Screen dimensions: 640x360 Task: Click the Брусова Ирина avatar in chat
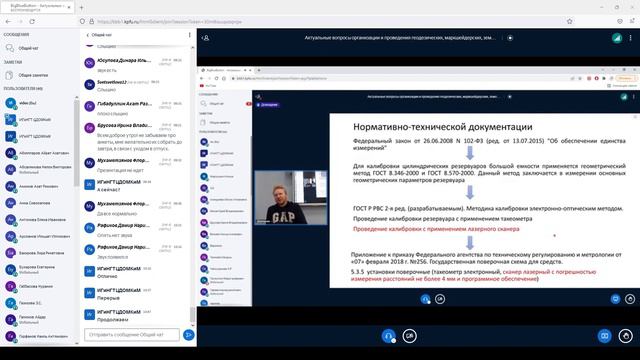click(x=89, y=128)
